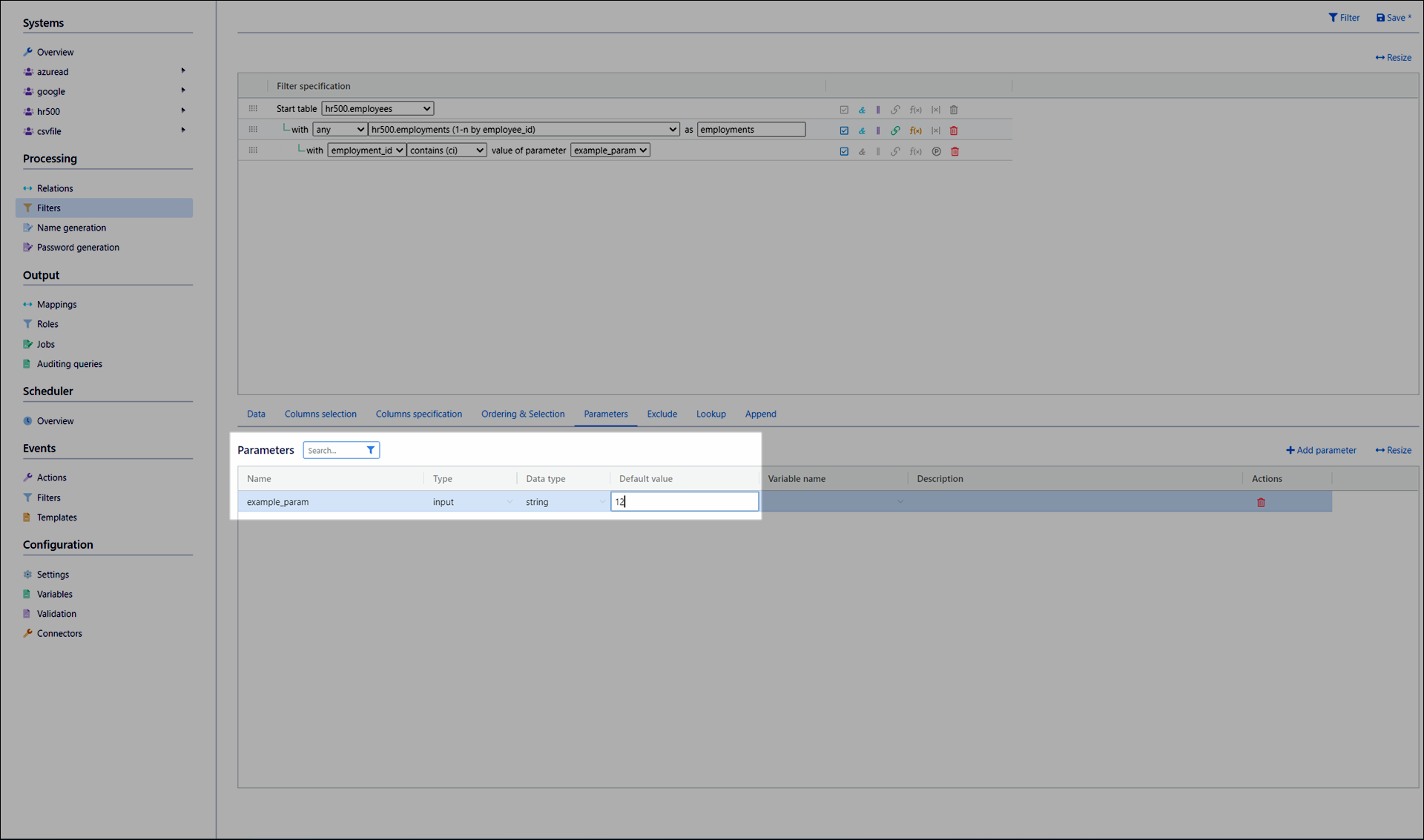Click purple OR bar icon on employments row
Screen dimensions: 1424x840
pyautogui.click(x=878, y=130)
